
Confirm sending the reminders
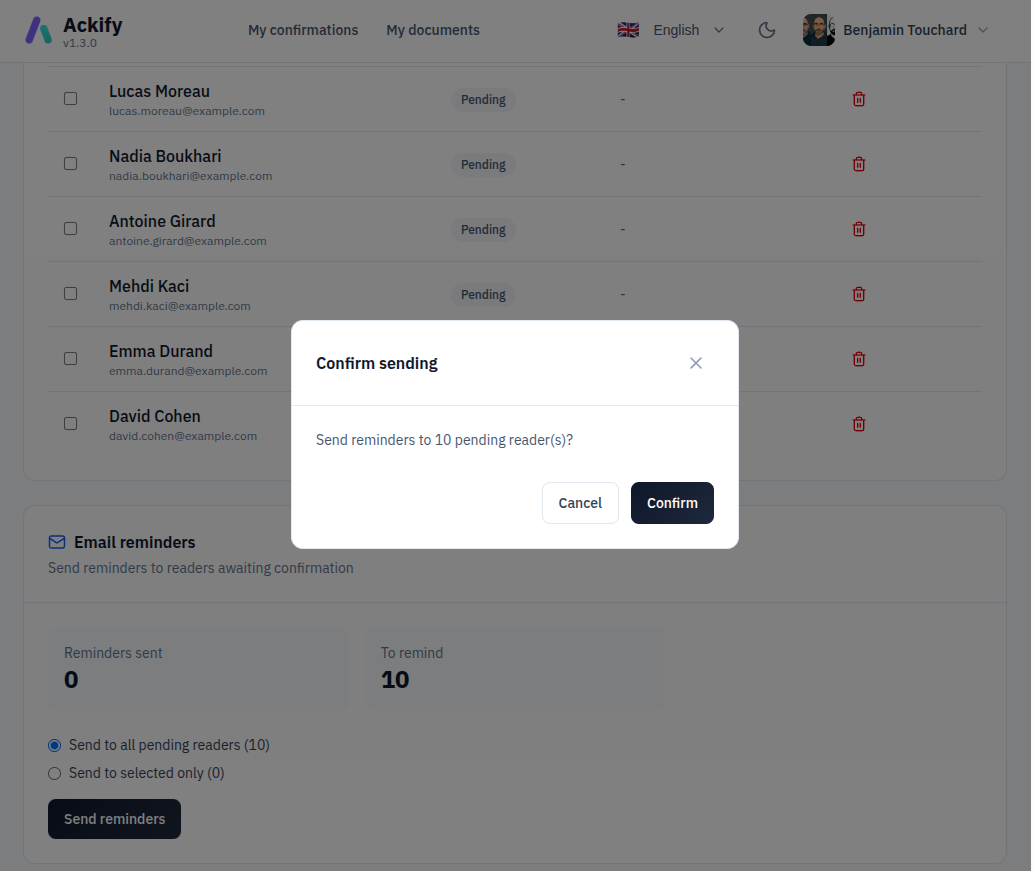[672, 503]
